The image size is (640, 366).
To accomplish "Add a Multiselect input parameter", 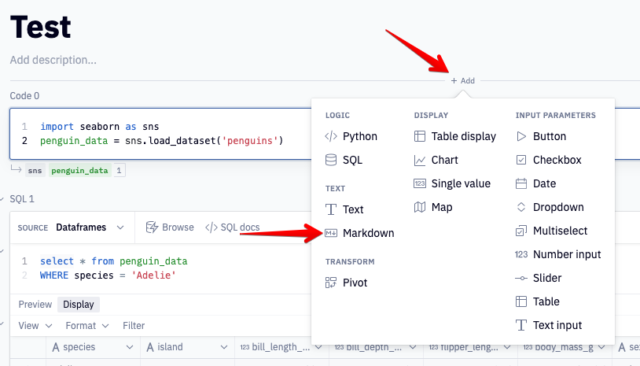I will [x=551, y=231].
